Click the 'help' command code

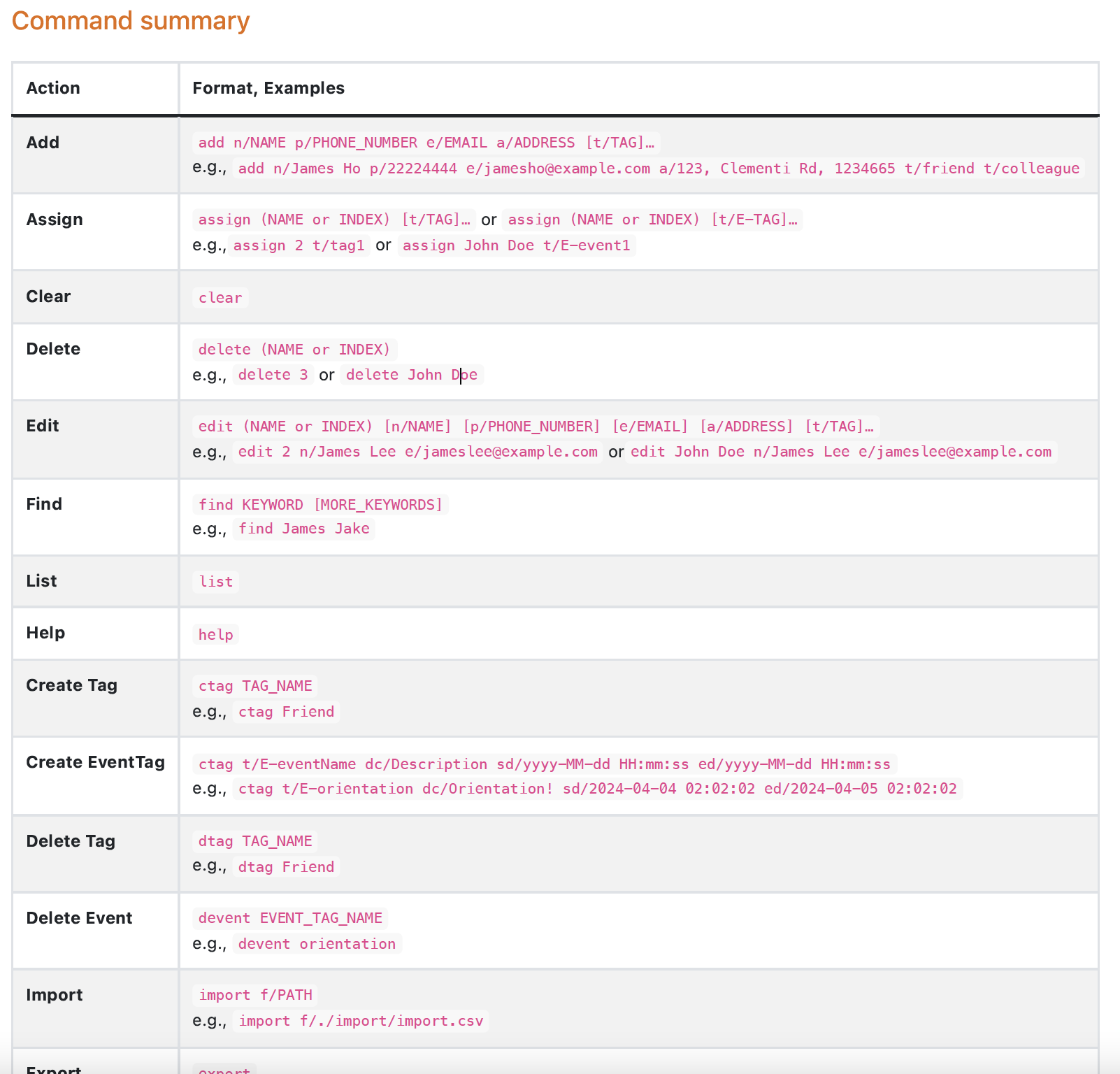click(215, 635)
